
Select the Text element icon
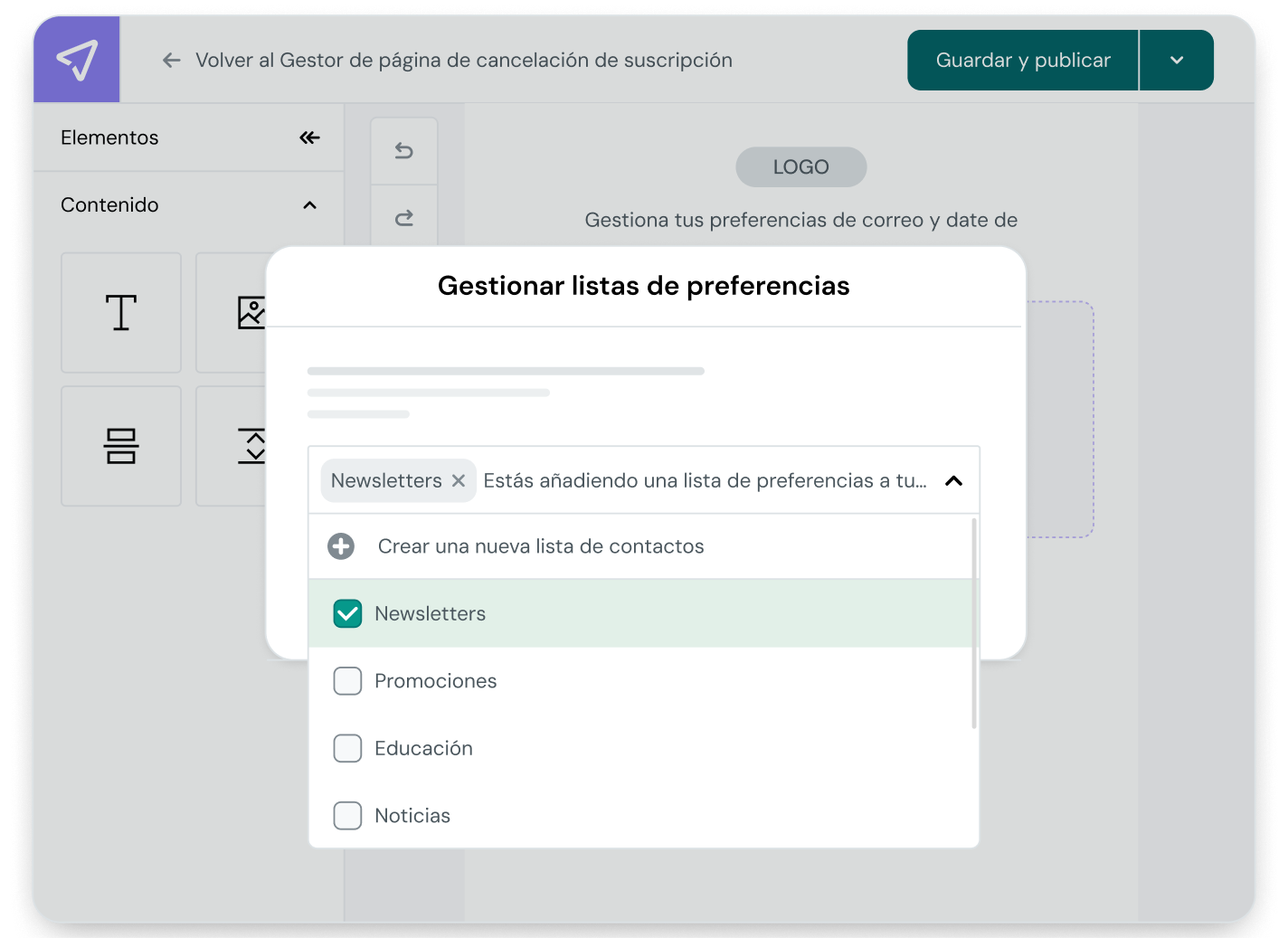120,312
